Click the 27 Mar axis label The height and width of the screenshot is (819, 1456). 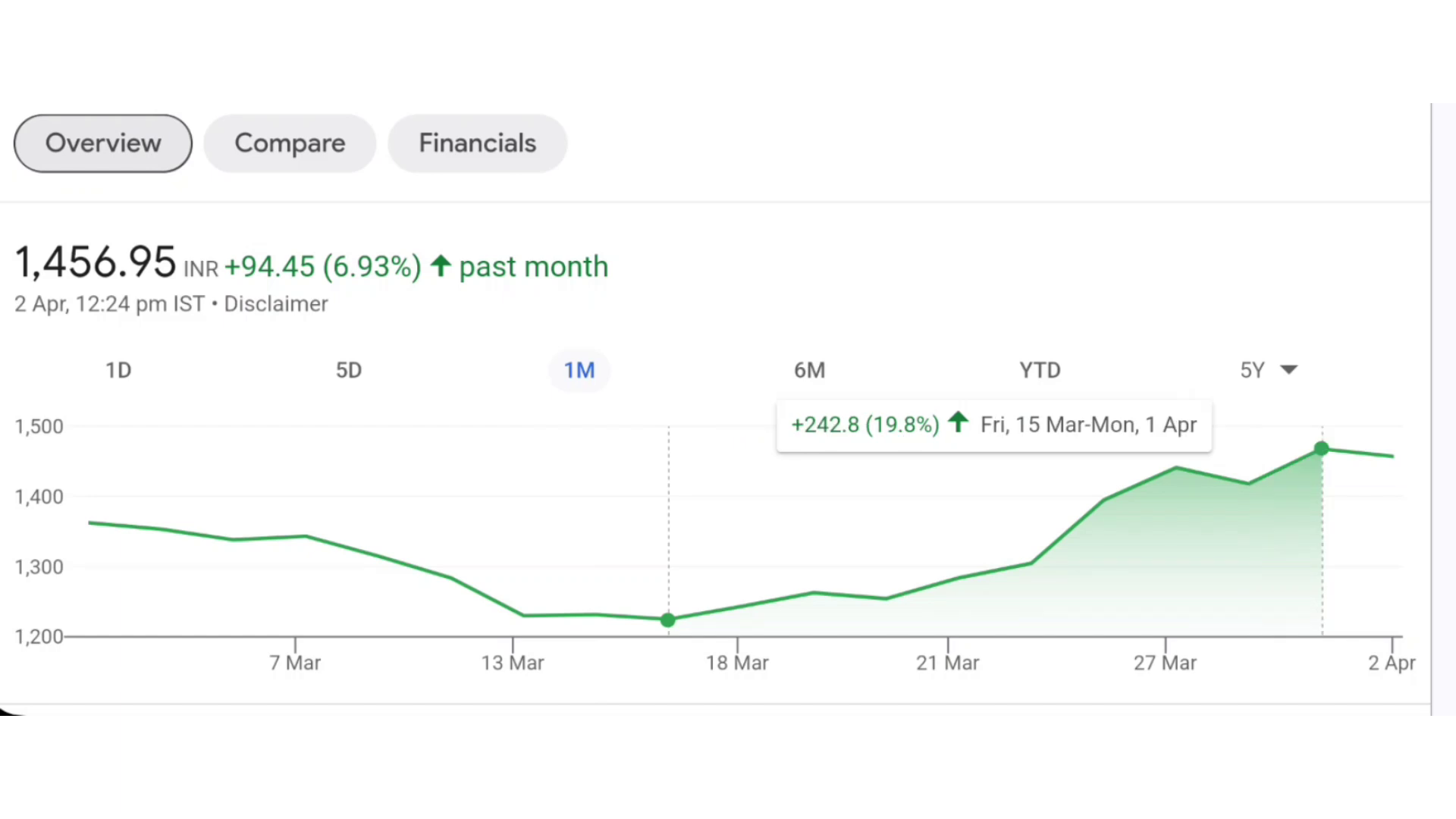click(x=1165, y=663)
